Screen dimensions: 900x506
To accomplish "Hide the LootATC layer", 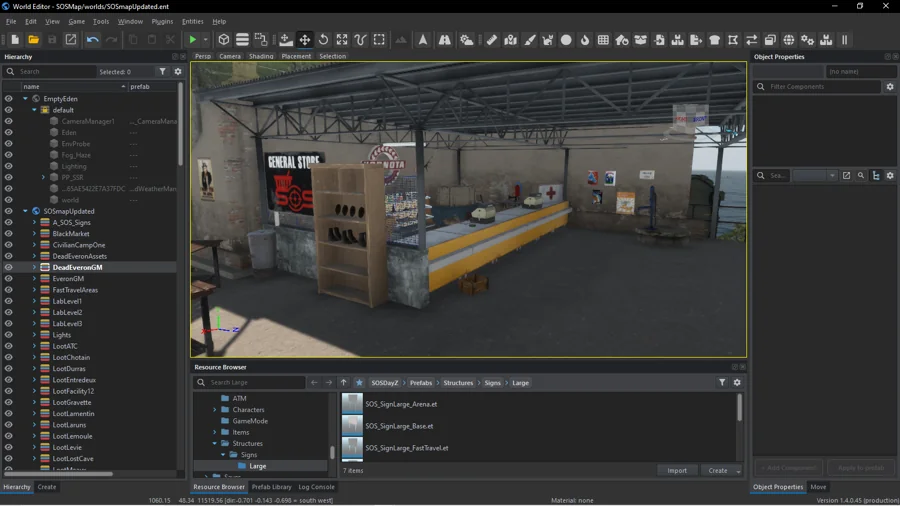I will (9, 346).
